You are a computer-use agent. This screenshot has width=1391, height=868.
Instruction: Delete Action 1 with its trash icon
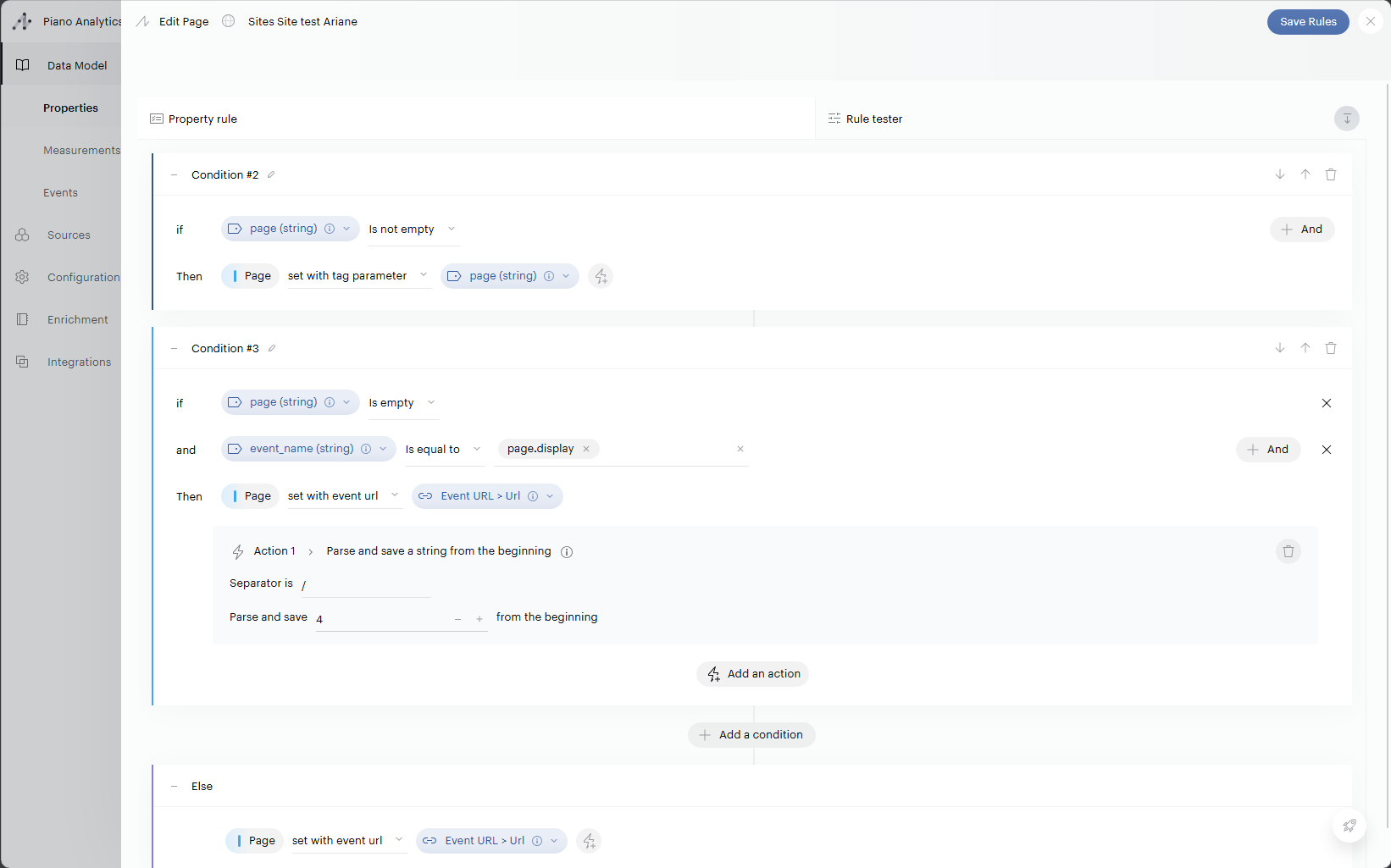[1288, 551]
